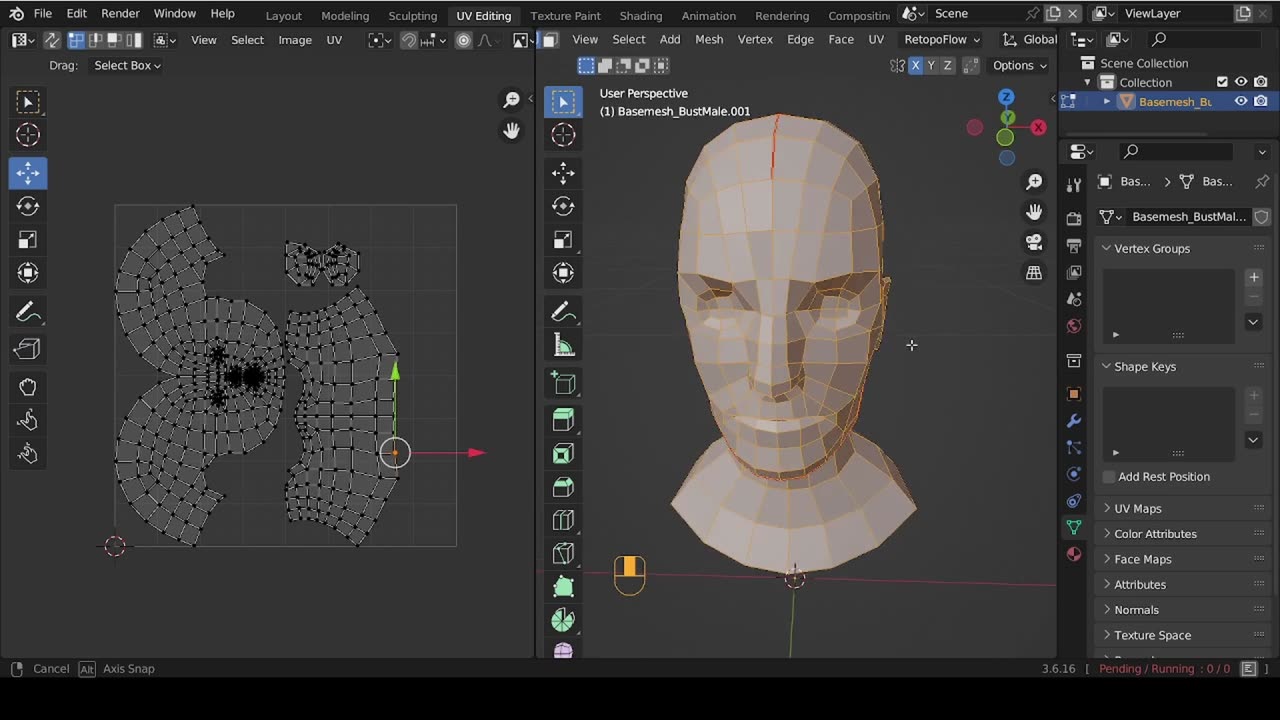Open the Mesh menu in 3D viewport
This screenshot has height=720, width=1280.
click(x=709, y=39)
